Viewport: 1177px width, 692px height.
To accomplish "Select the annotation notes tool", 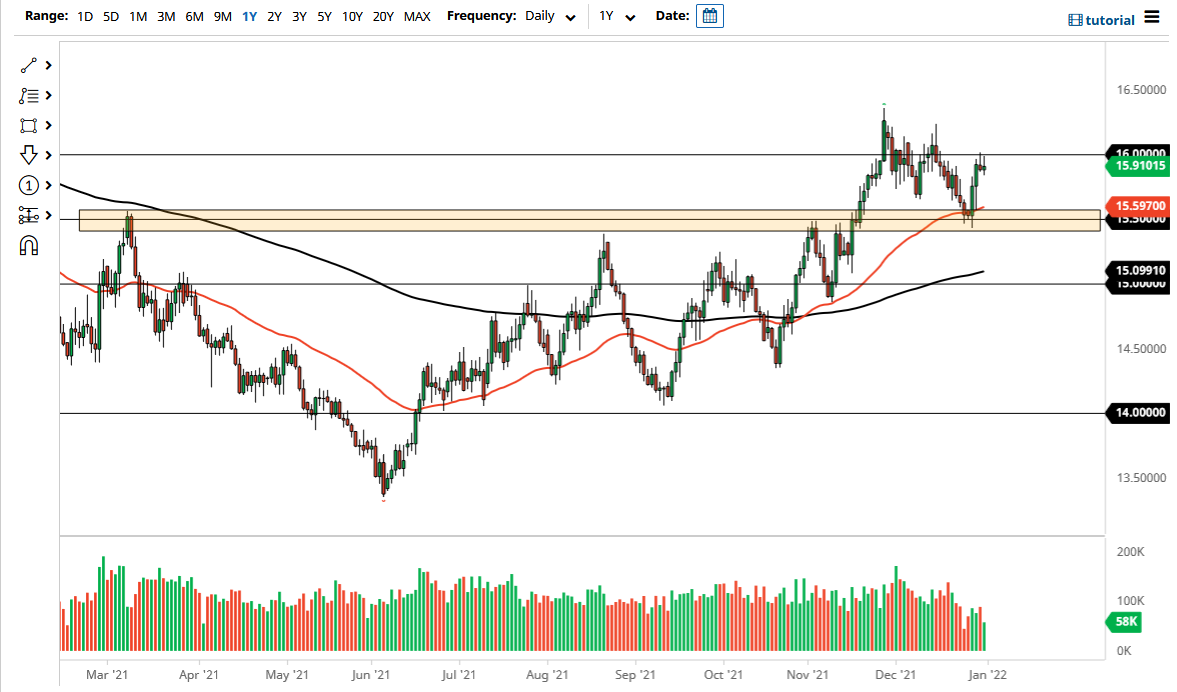I will (x=29, y=95).
